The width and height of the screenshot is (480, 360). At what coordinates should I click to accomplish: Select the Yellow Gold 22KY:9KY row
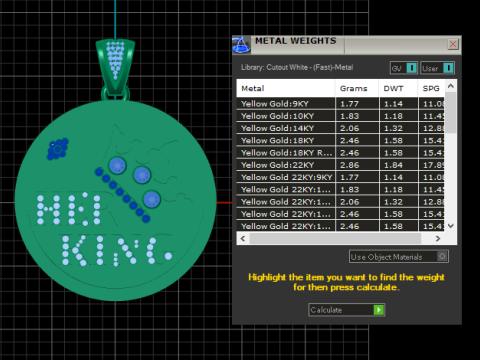[340, 177]
